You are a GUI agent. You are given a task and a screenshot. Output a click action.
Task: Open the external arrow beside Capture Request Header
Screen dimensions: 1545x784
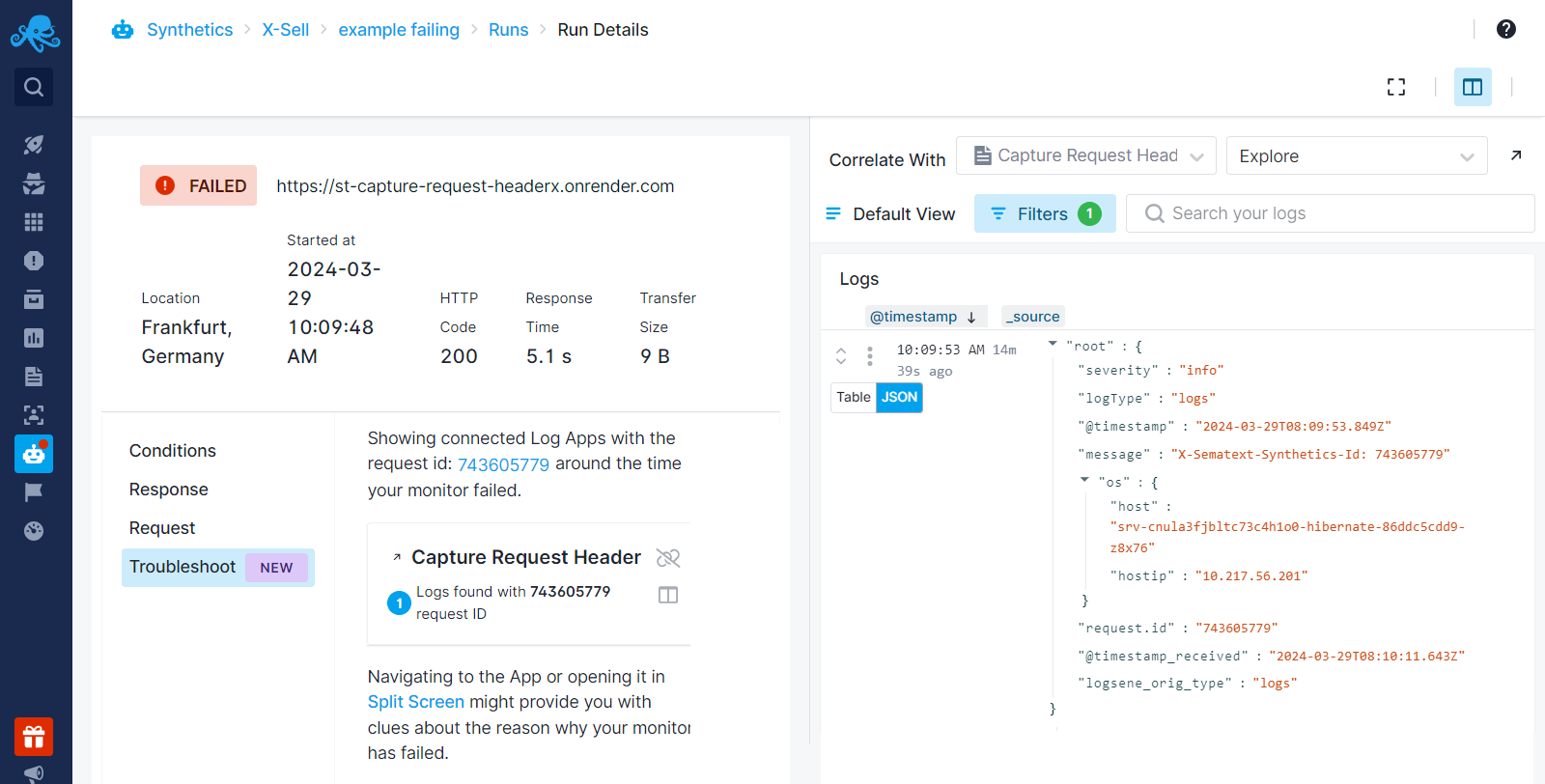pyautogui.click(x=396, y=558)
